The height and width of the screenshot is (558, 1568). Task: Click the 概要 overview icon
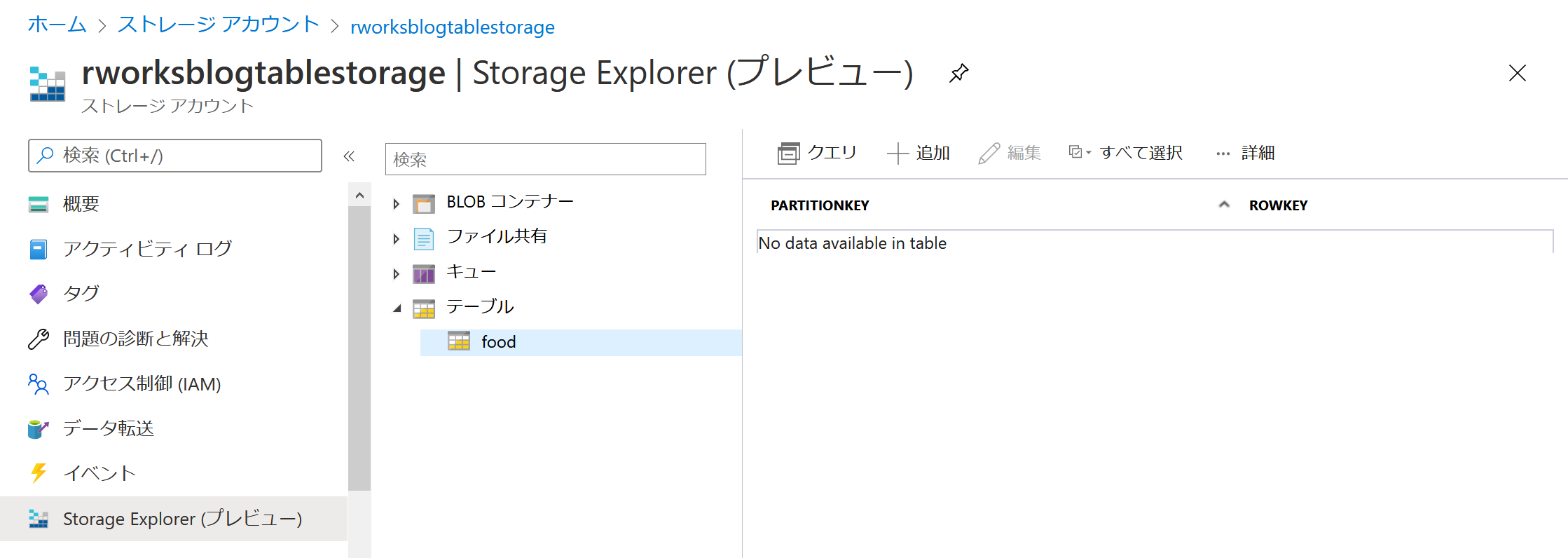pos(39,204)
